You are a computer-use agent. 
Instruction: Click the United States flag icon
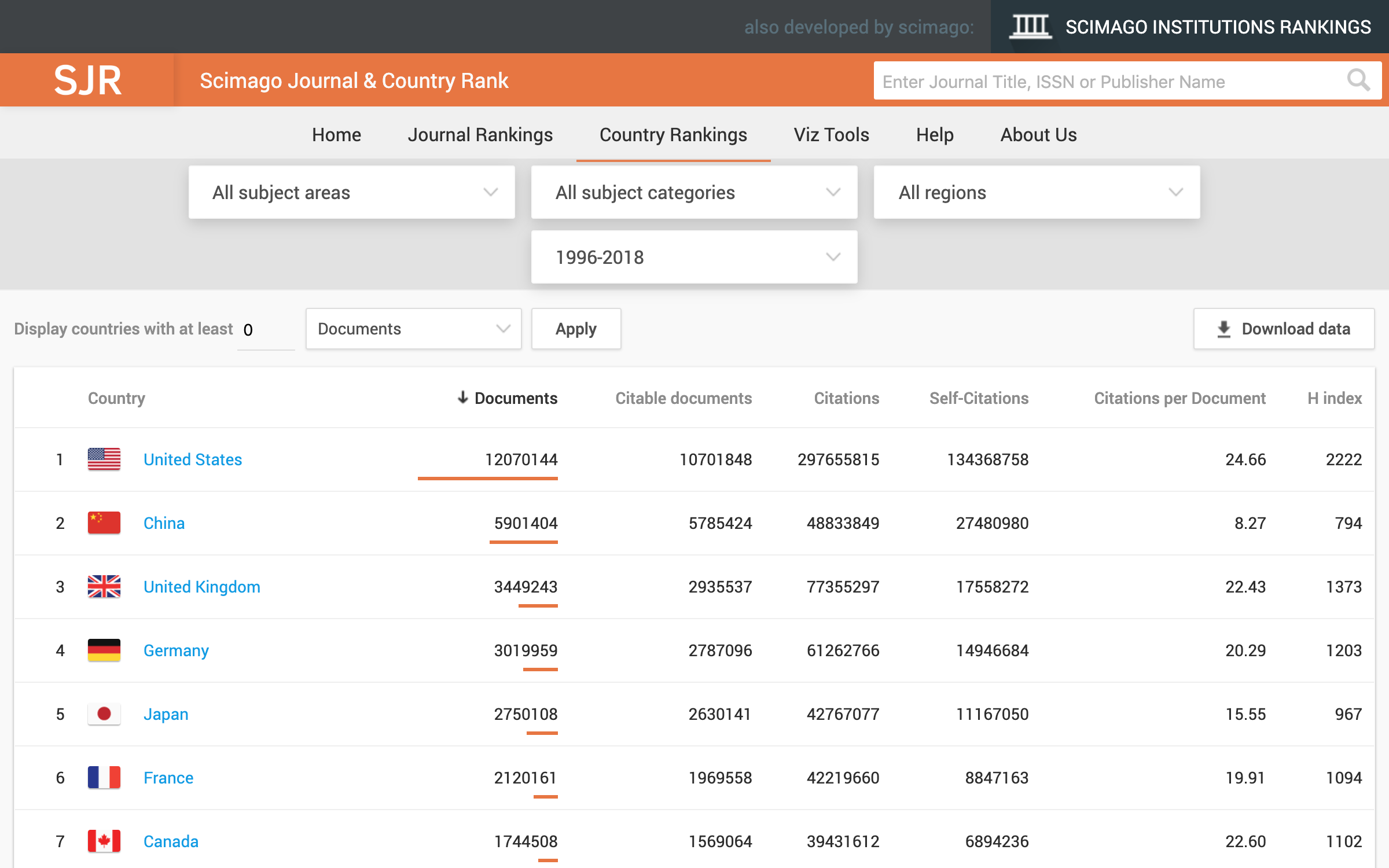pyautogui.click(x=104, y=459)
